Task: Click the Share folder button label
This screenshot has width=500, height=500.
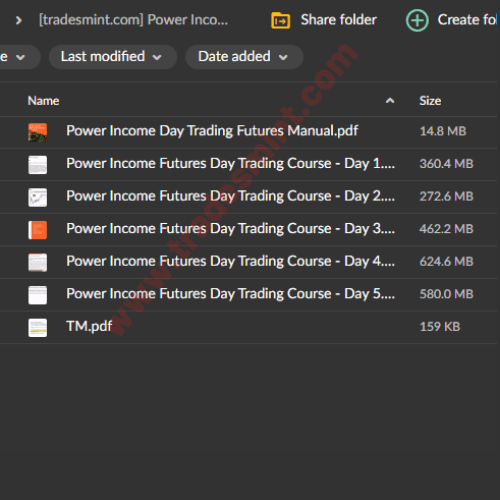Action: [338, 20]
